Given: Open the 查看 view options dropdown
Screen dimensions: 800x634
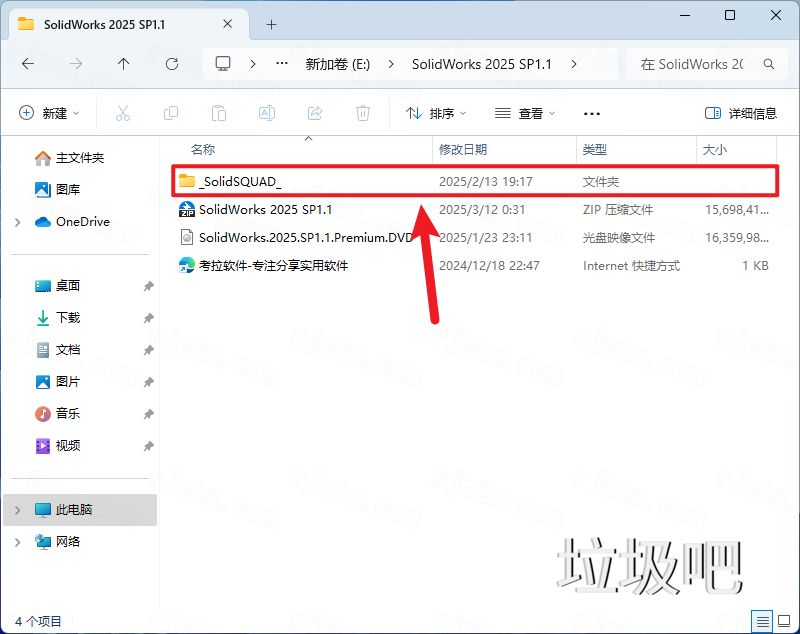Looking at the screenshot, I should [525, 112].
